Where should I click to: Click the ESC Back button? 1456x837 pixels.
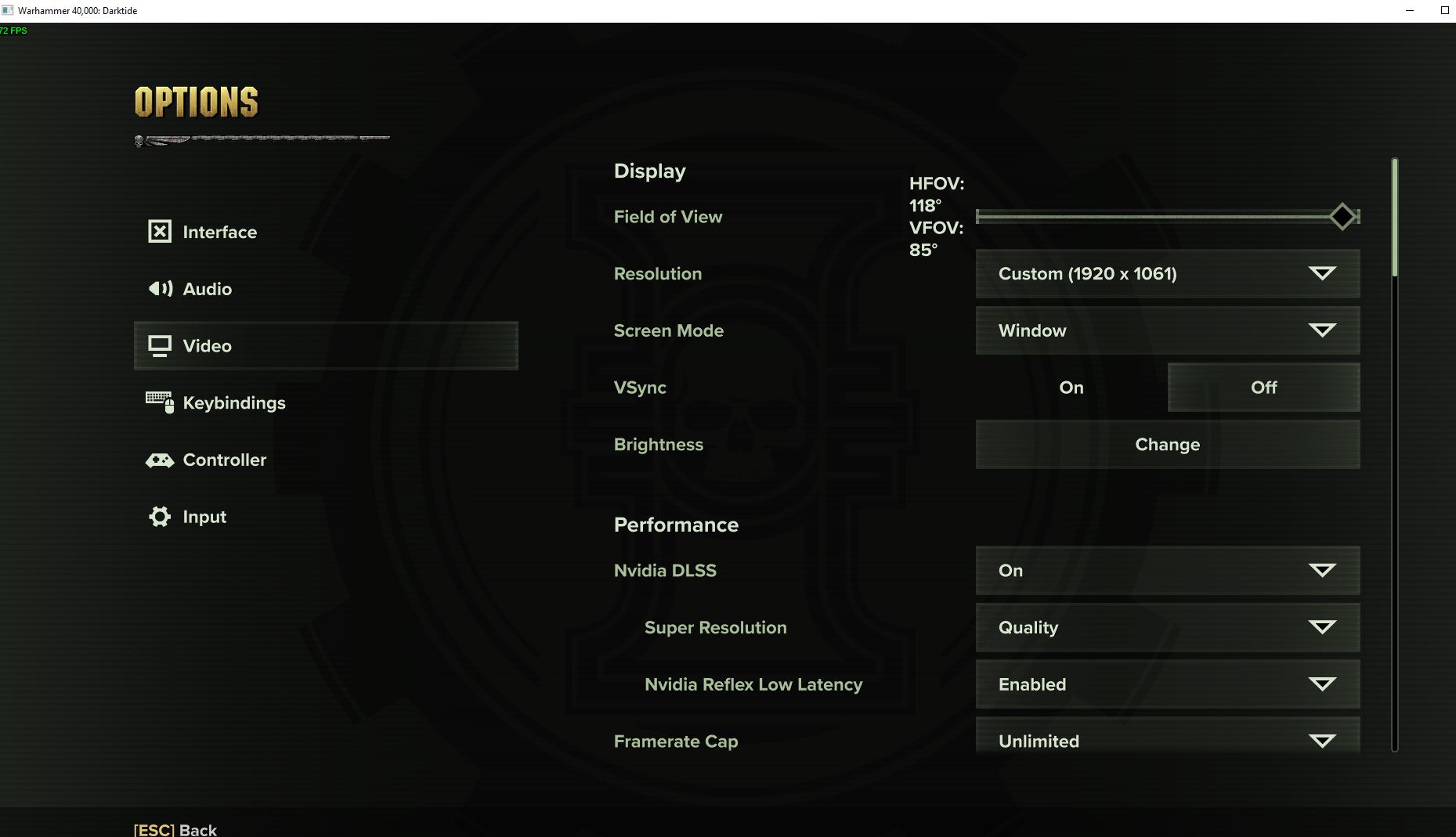pyautogui.click(x=175, y=829)
